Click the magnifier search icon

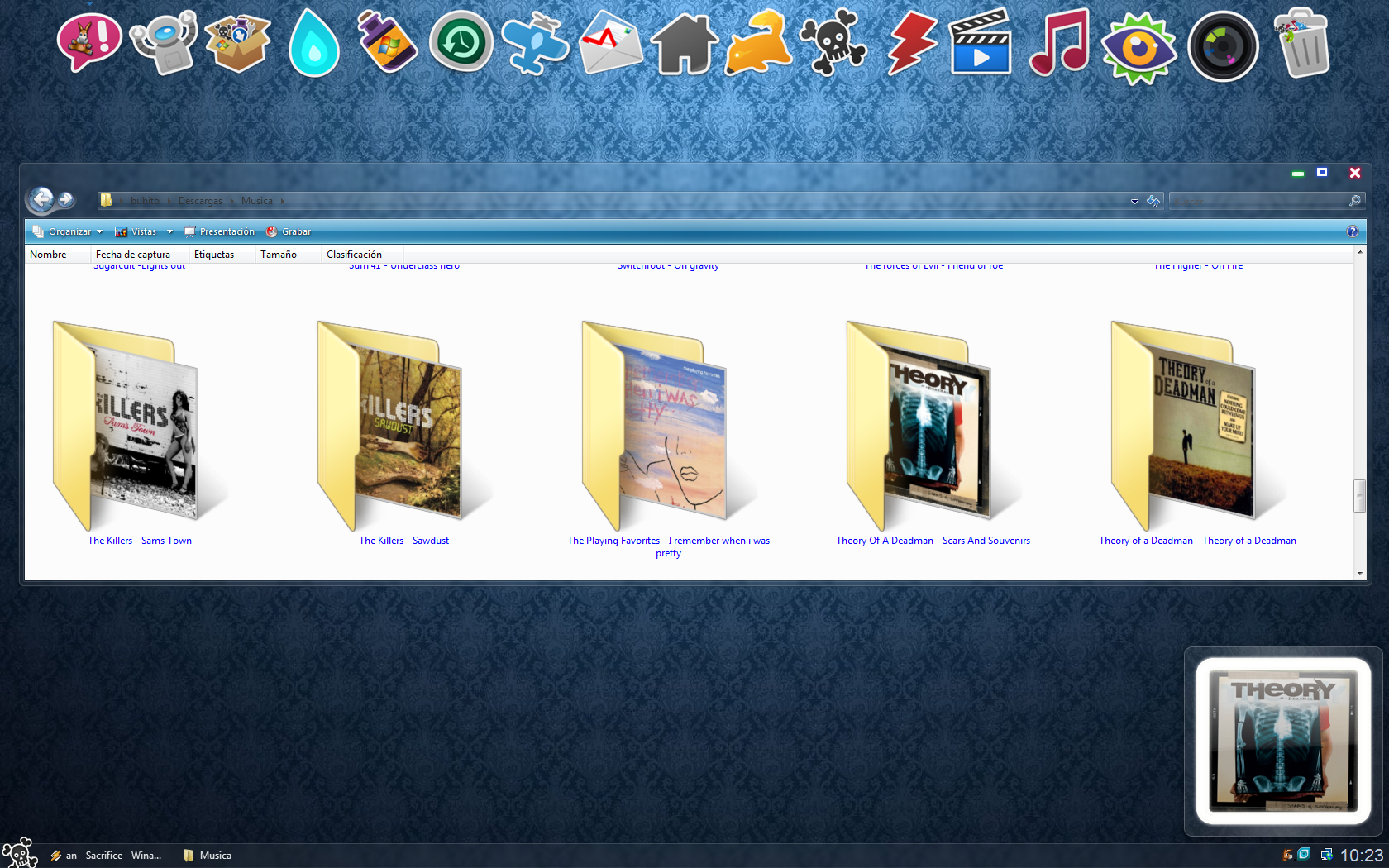pos(1354,201)
